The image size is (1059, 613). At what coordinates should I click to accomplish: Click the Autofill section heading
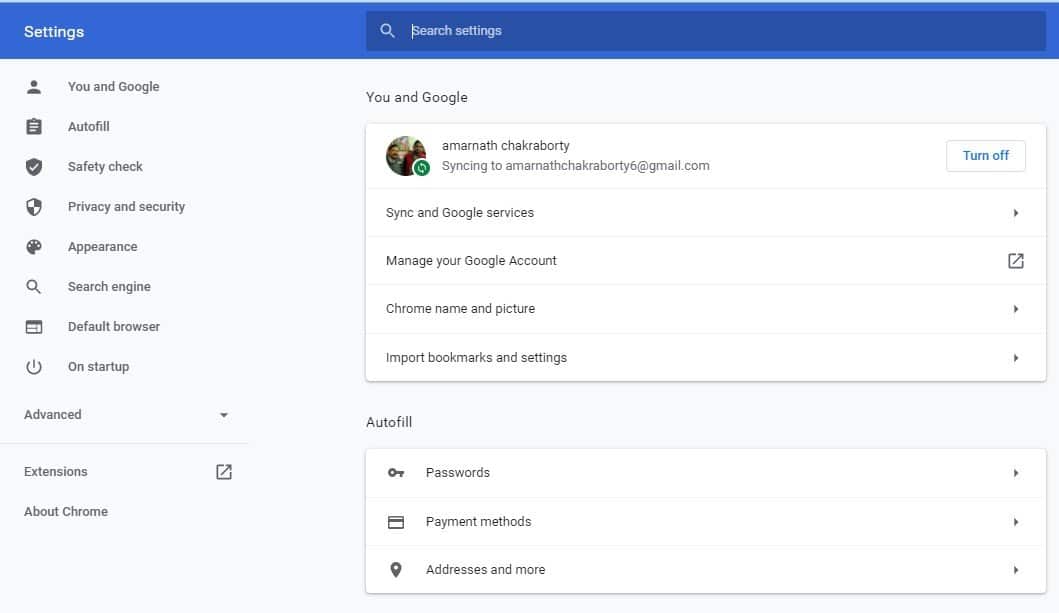coord(389,422)
